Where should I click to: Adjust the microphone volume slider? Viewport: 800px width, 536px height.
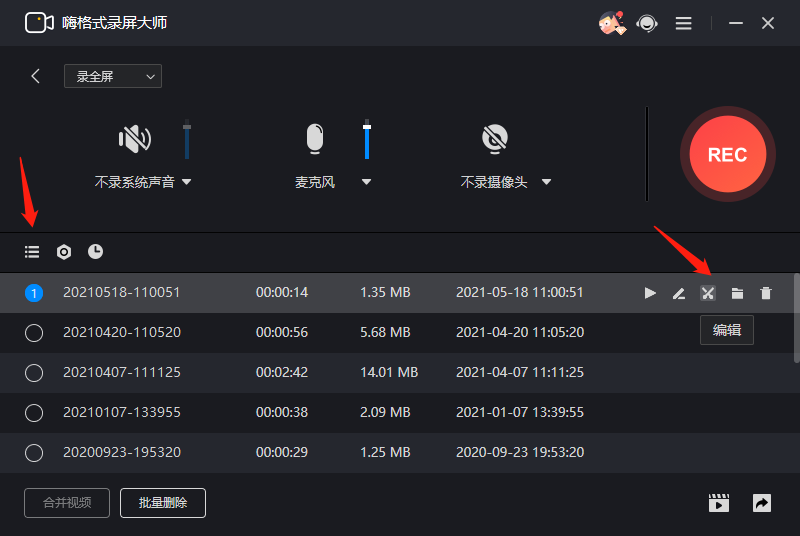(x=367, y=139)
